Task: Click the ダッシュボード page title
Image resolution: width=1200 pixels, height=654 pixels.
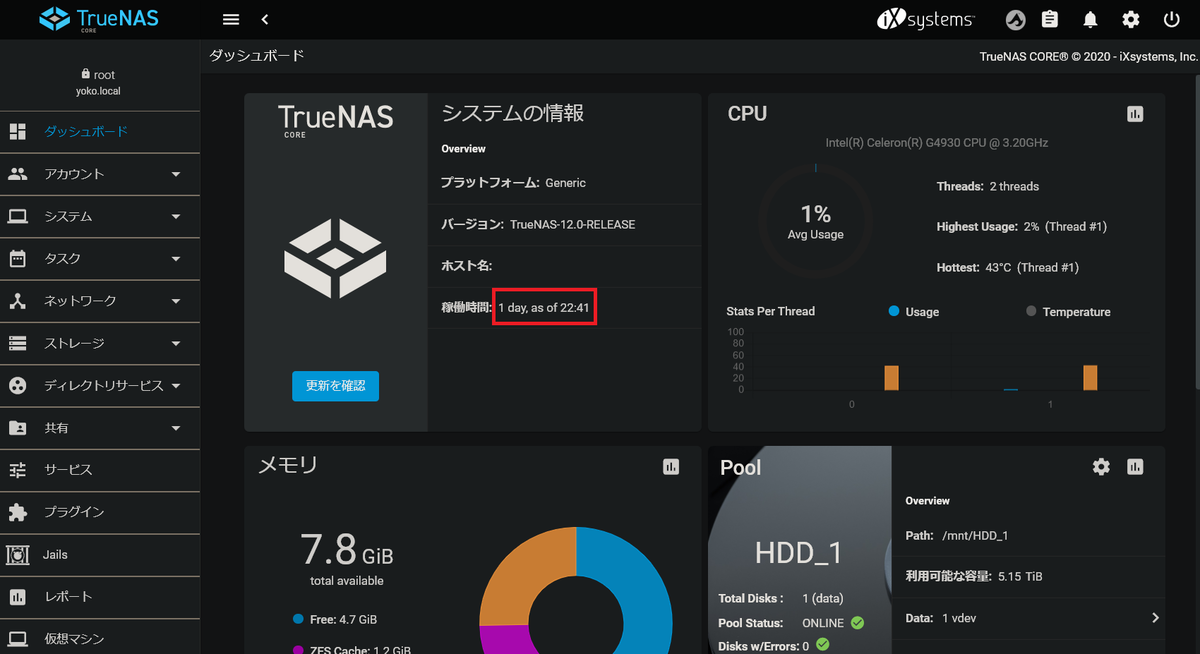Action: [x=257, y=56]
